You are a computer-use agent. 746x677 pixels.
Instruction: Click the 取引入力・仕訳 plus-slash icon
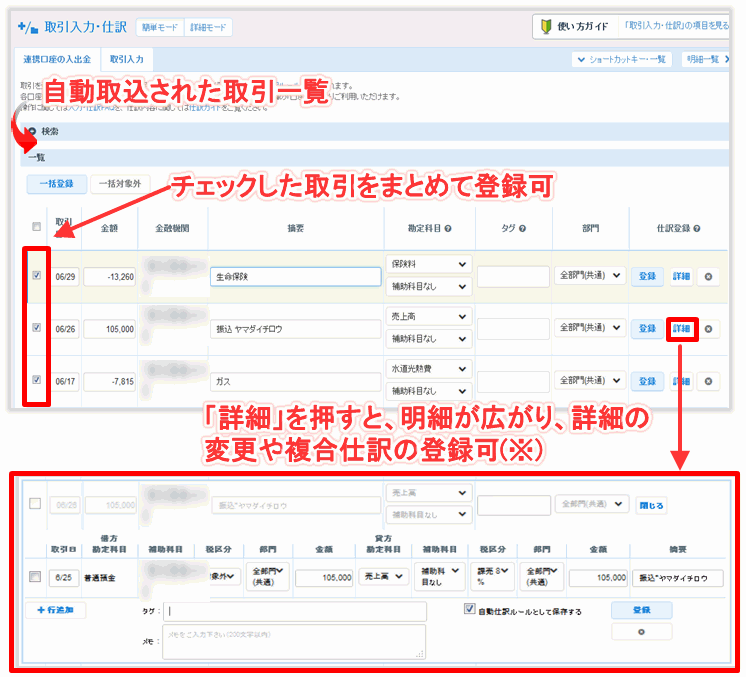28,28
